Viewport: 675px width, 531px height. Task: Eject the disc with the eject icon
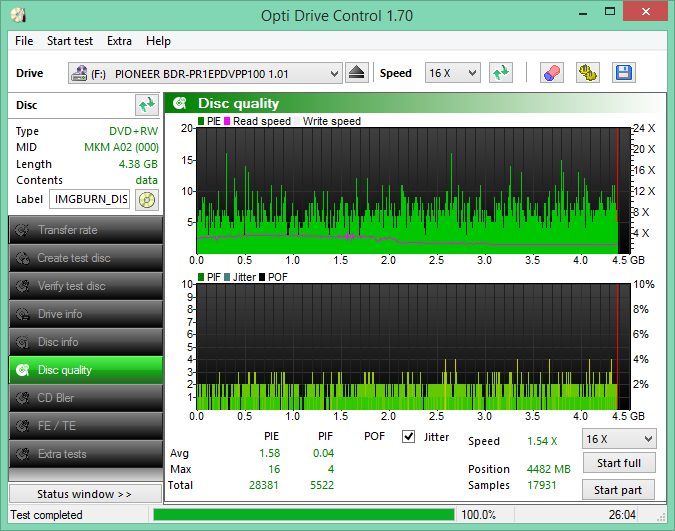(356, 73)
